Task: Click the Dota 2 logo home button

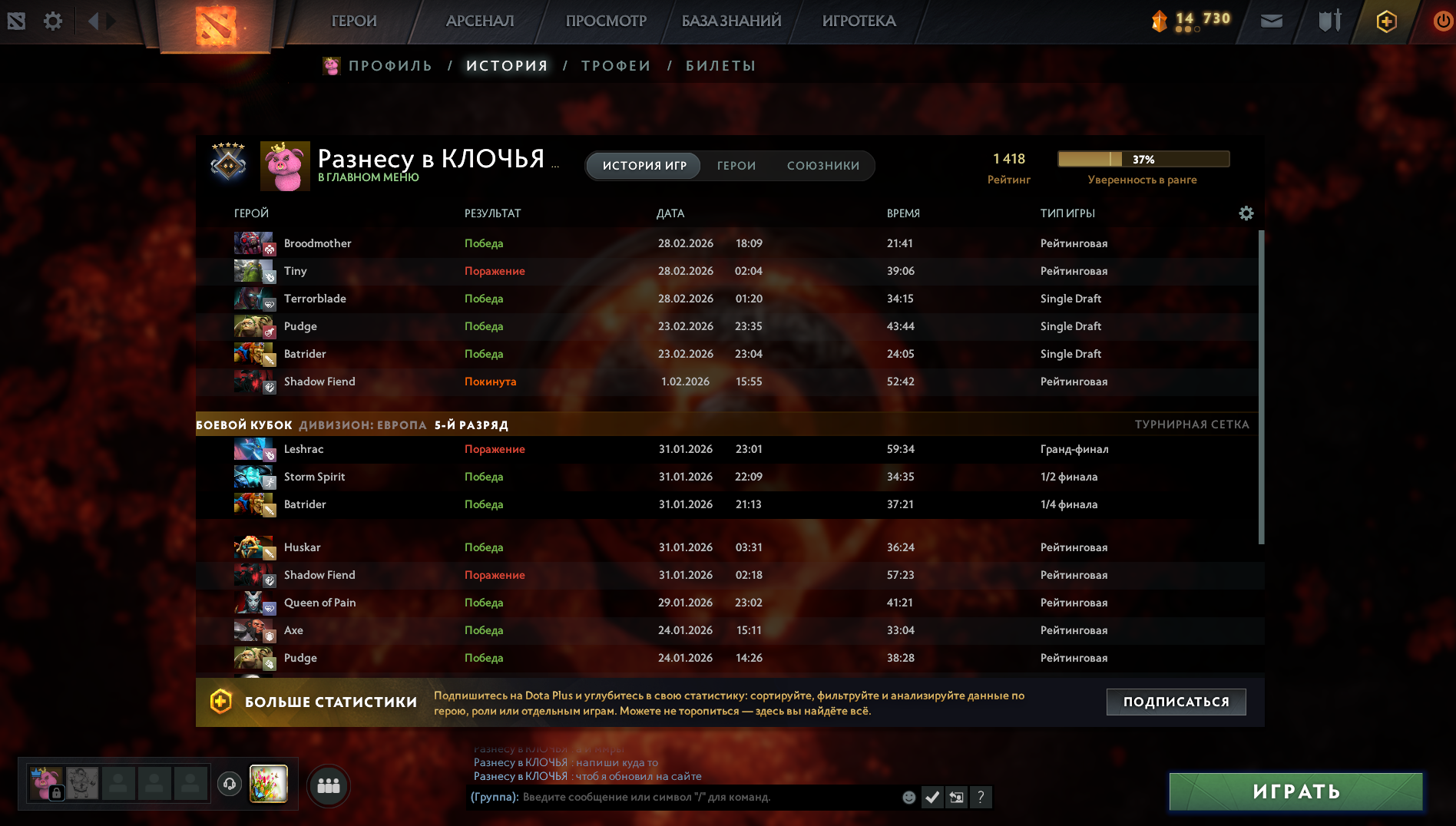Action: point(216,26)
